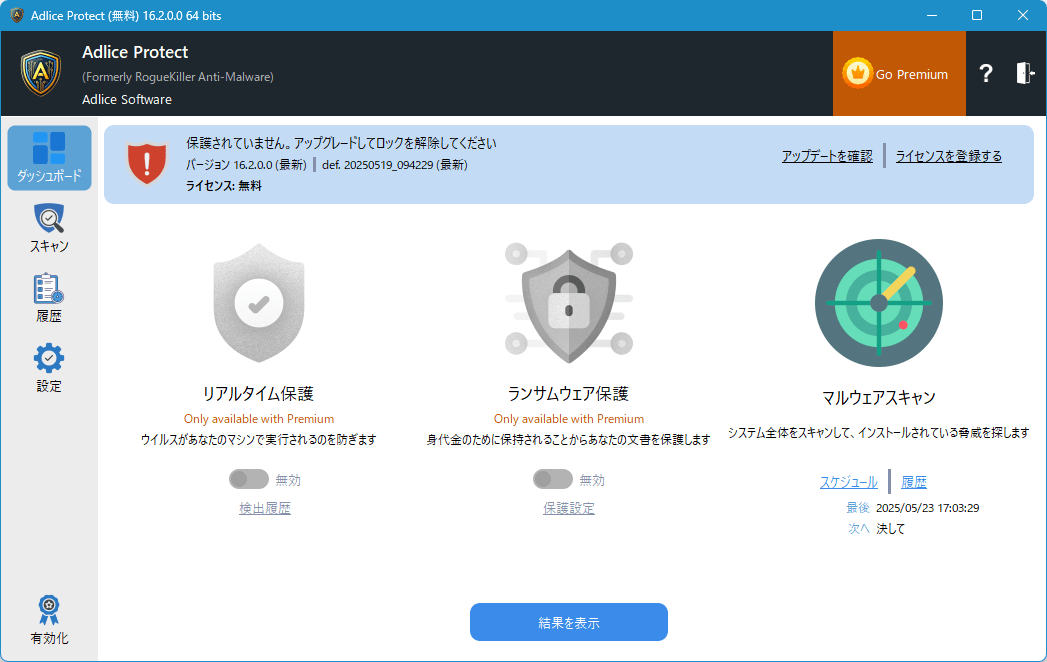
Task: Click Only available with Premium under リアルタイム保護
Action: click(x=259, y=419)
